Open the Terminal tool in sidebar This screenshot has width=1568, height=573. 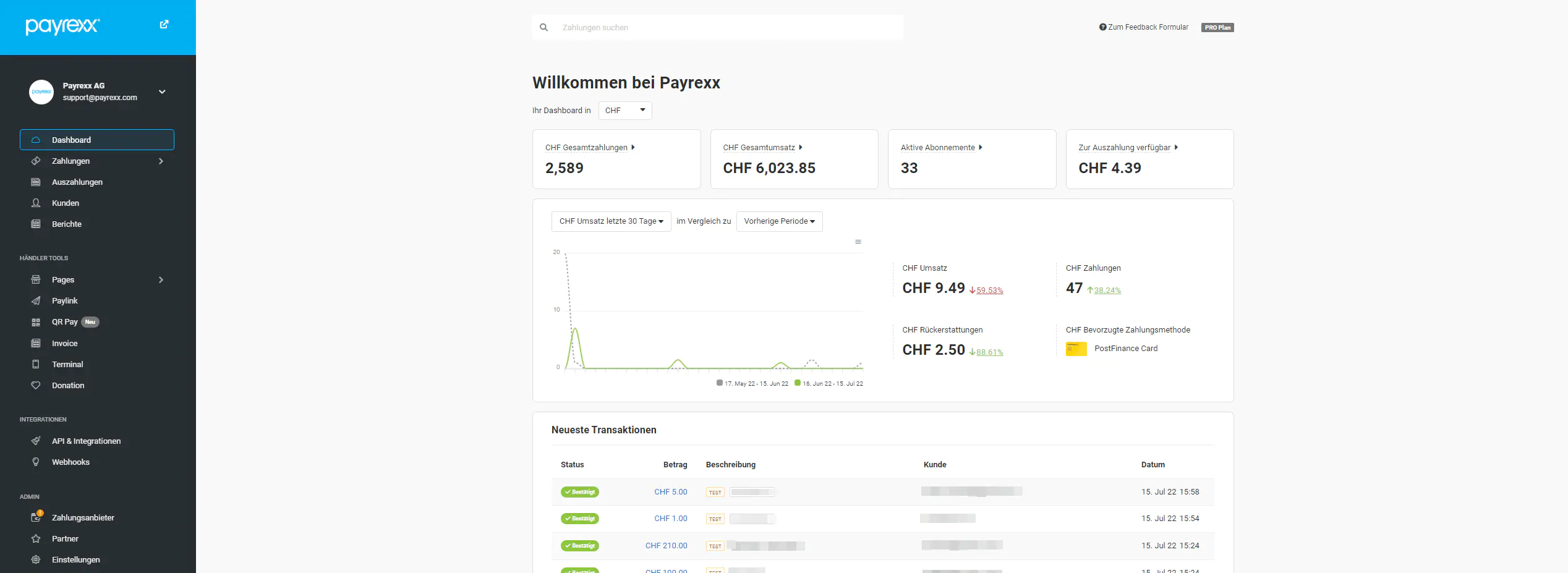(67, 365)
